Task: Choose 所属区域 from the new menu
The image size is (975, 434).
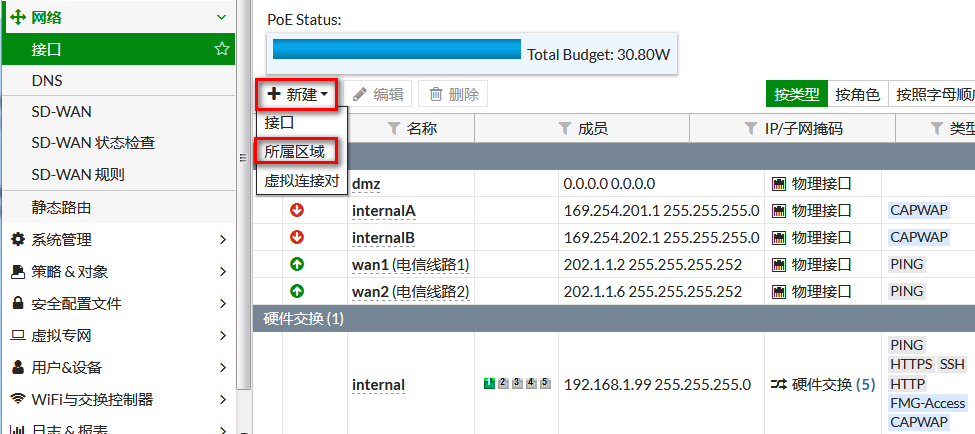Action: click(x=295, y=152)
